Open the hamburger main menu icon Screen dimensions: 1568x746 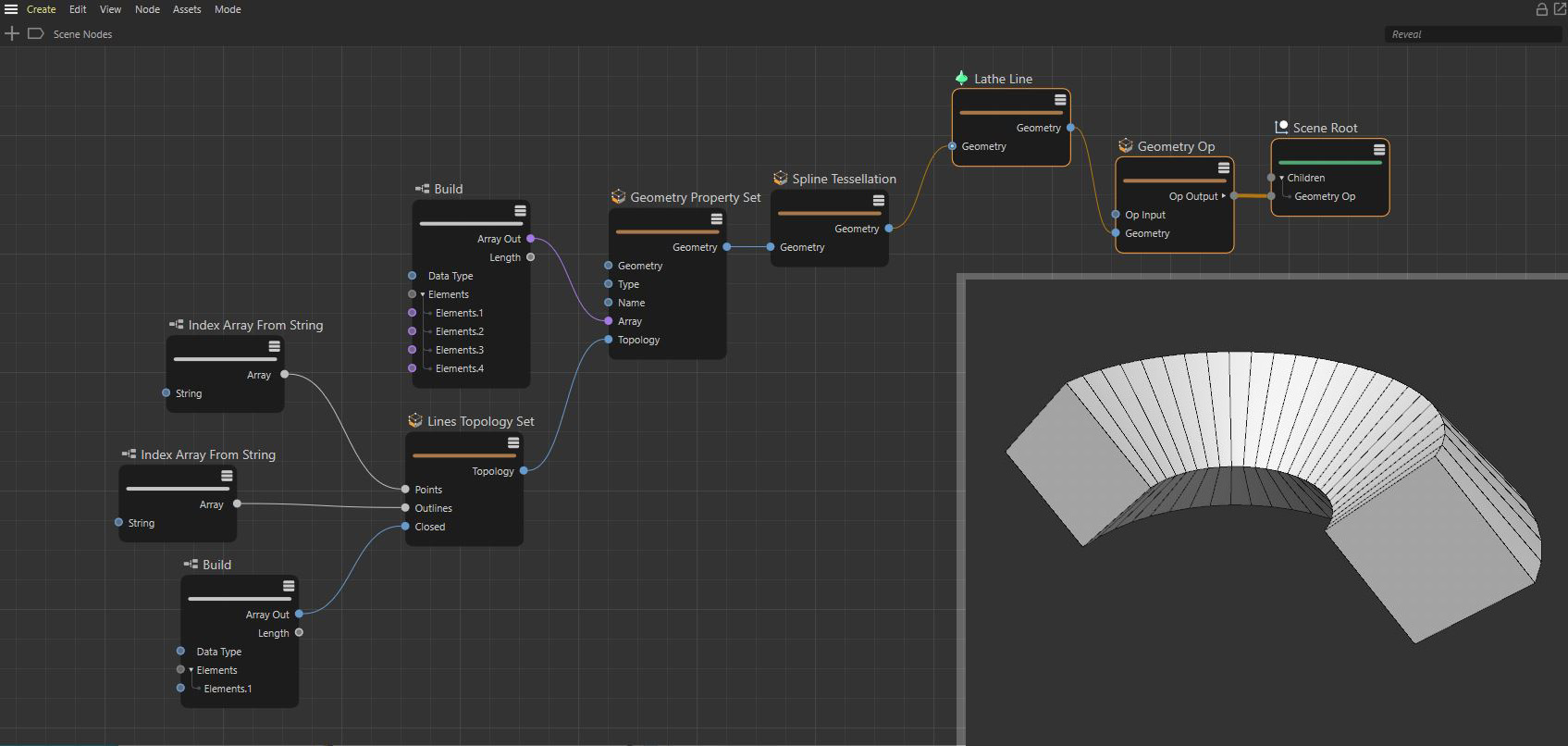[x=11, y=9]
